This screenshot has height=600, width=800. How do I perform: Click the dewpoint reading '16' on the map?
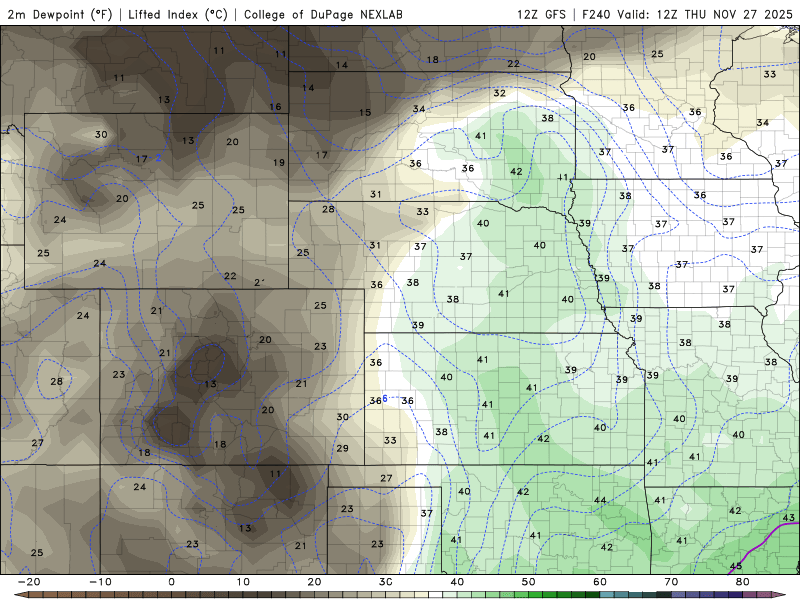[x=275, y=107]
